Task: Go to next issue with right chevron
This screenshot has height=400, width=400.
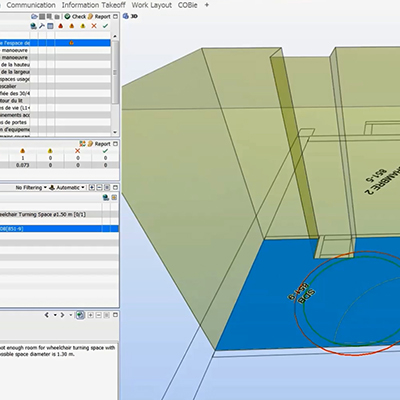Action: pos(62,315)
